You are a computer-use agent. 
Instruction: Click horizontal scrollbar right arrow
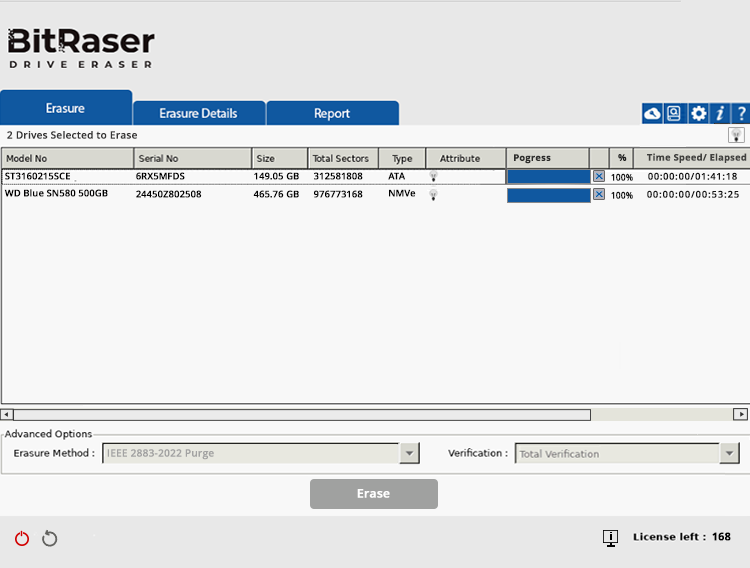pos(740,414)
